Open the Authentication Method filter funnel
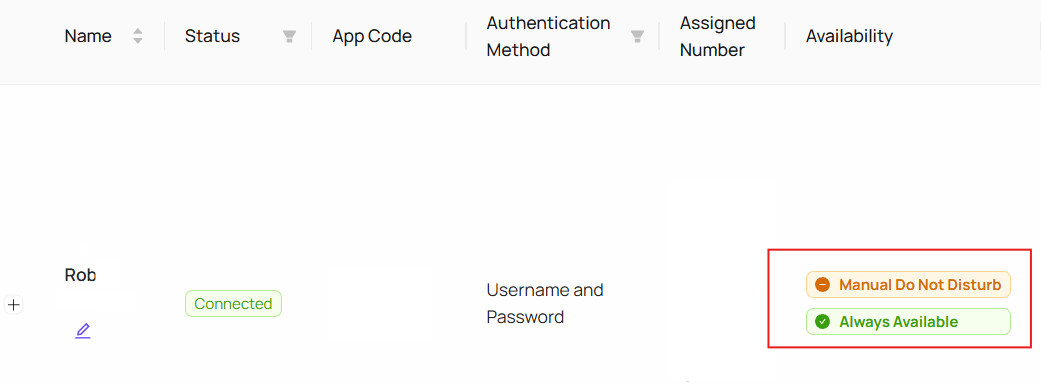 [637, 37]
